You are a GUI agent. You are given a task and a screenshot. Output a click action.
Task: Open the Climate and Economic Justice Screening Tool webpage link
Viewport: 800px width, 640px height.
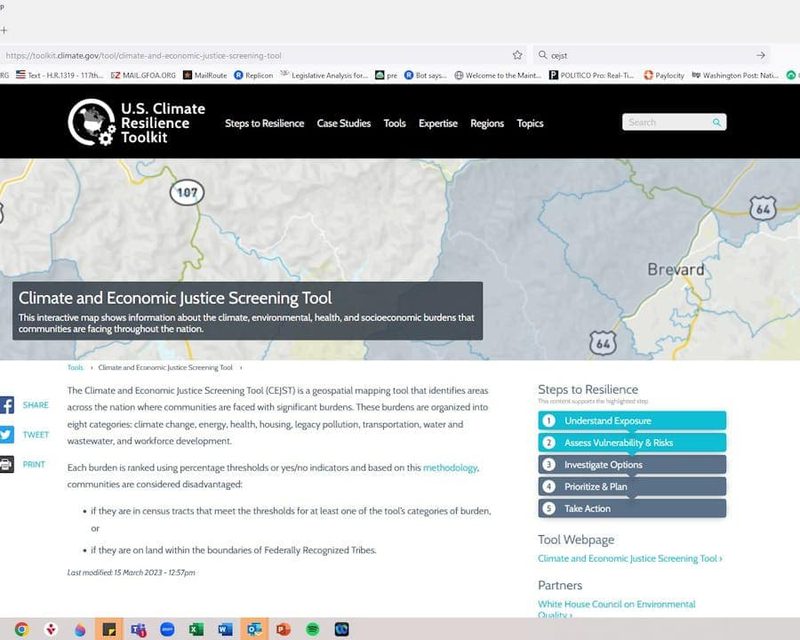[x=630, y=558]
